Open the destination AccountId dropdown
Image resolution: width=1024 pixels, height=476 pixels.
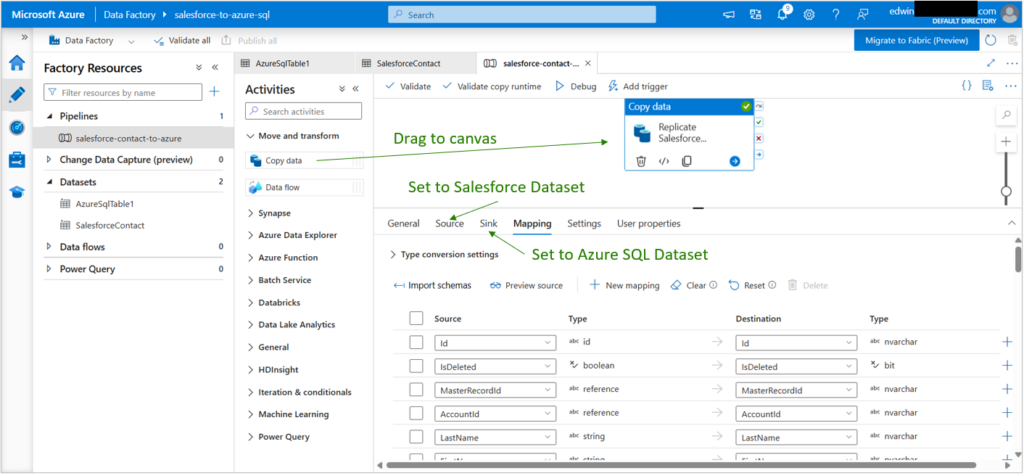pos(796,414)
